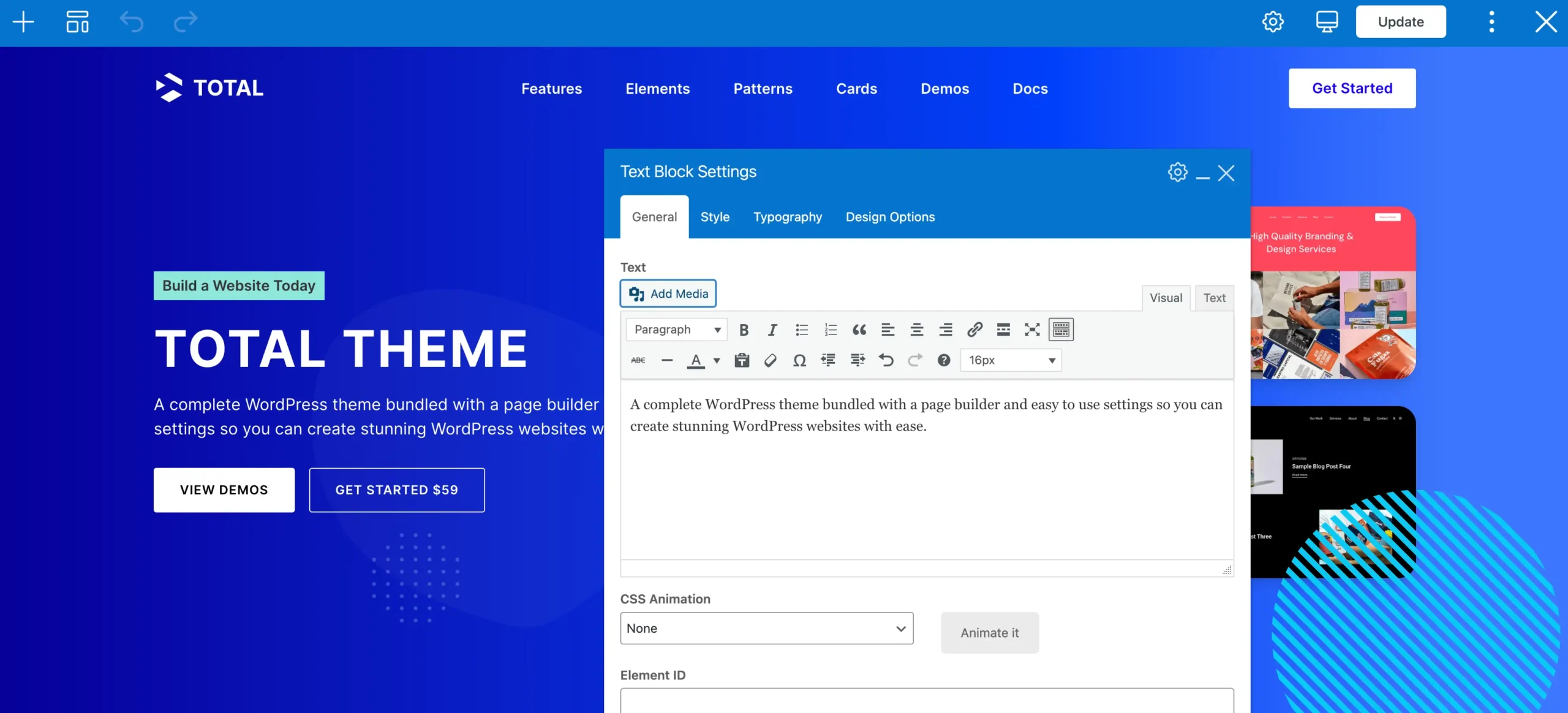Toggle italic formatting

point(772,330)
